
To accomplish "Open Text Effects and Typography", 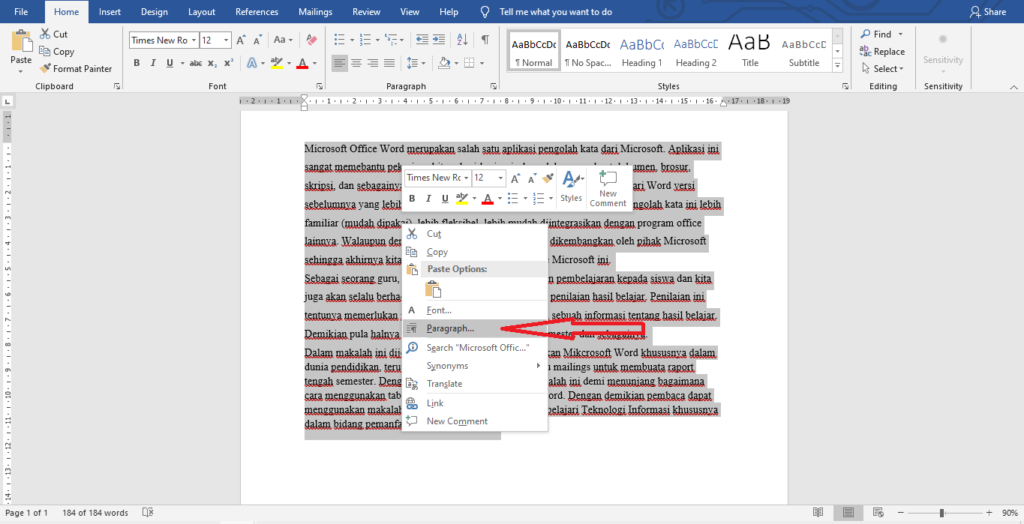I will pos(252,63).
